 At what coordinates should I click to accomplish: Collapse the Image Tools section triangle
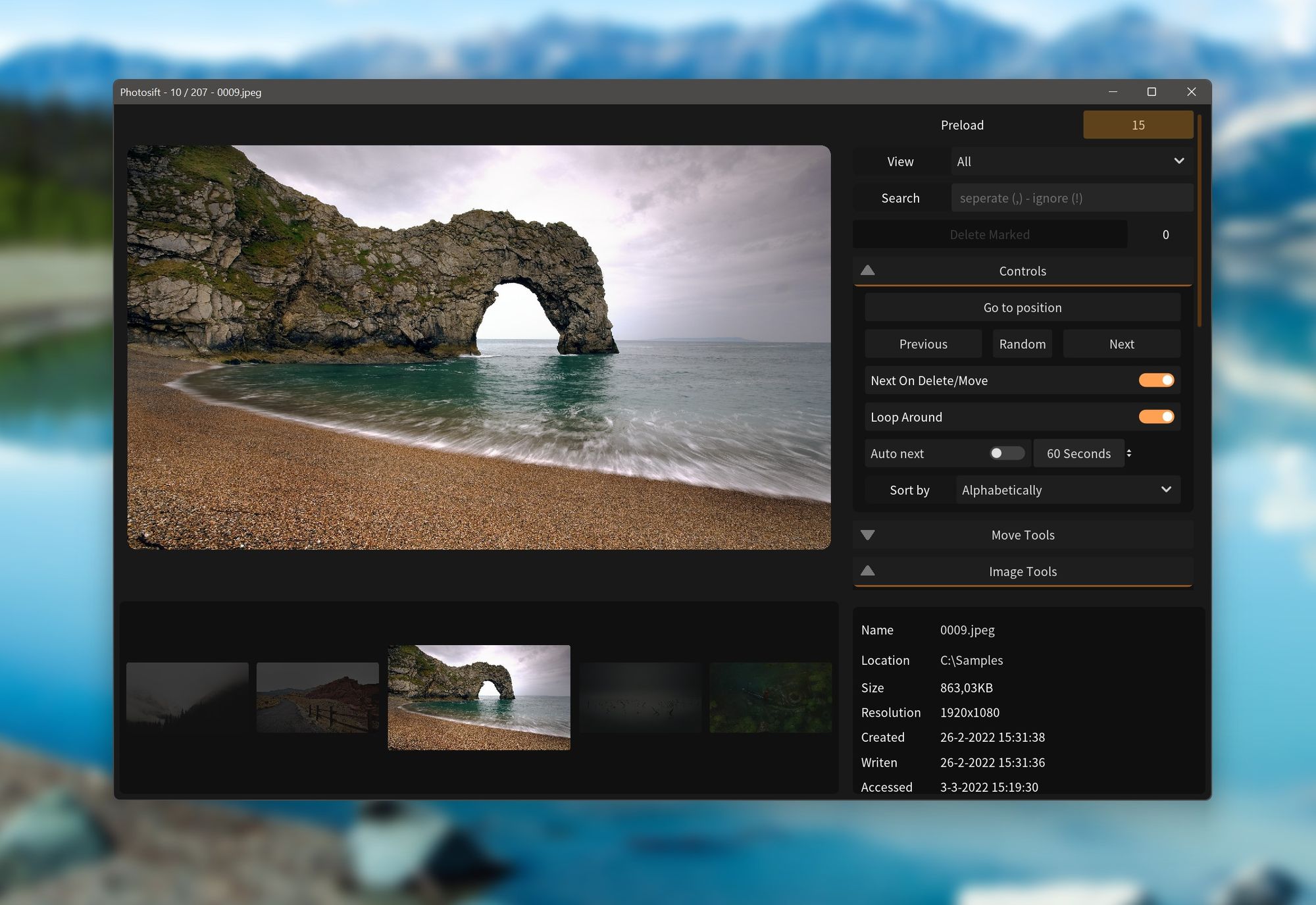tap(867, 571)
